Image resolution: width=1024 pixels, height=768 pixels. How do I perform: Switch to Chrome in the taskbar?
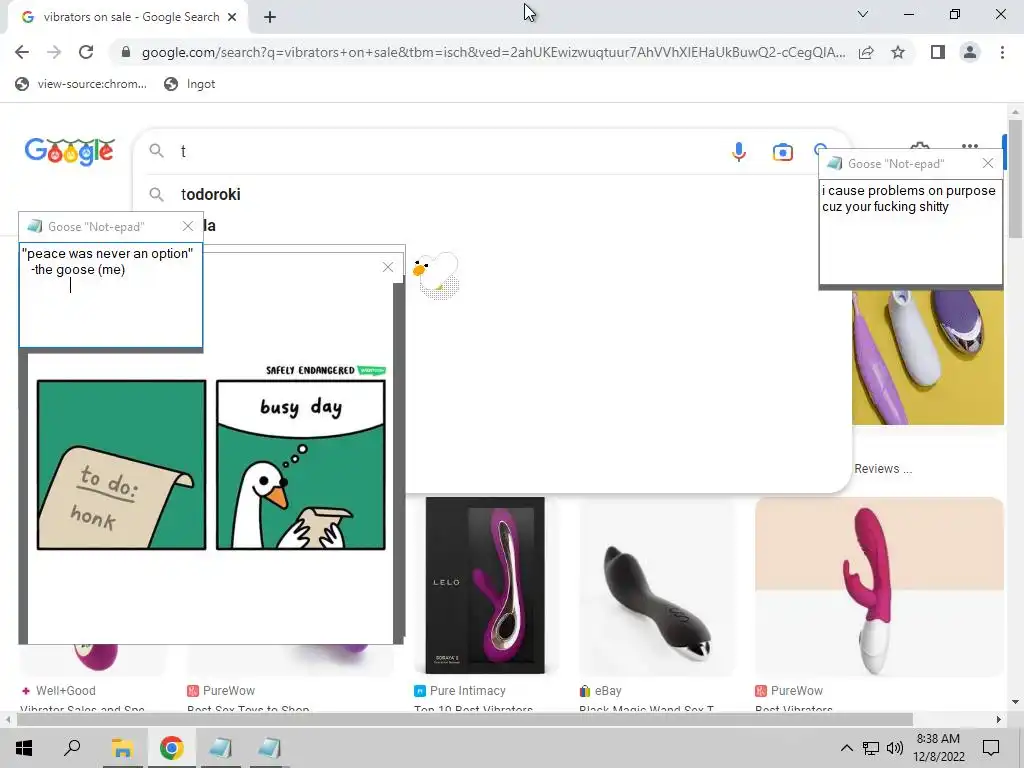(171, 748)
